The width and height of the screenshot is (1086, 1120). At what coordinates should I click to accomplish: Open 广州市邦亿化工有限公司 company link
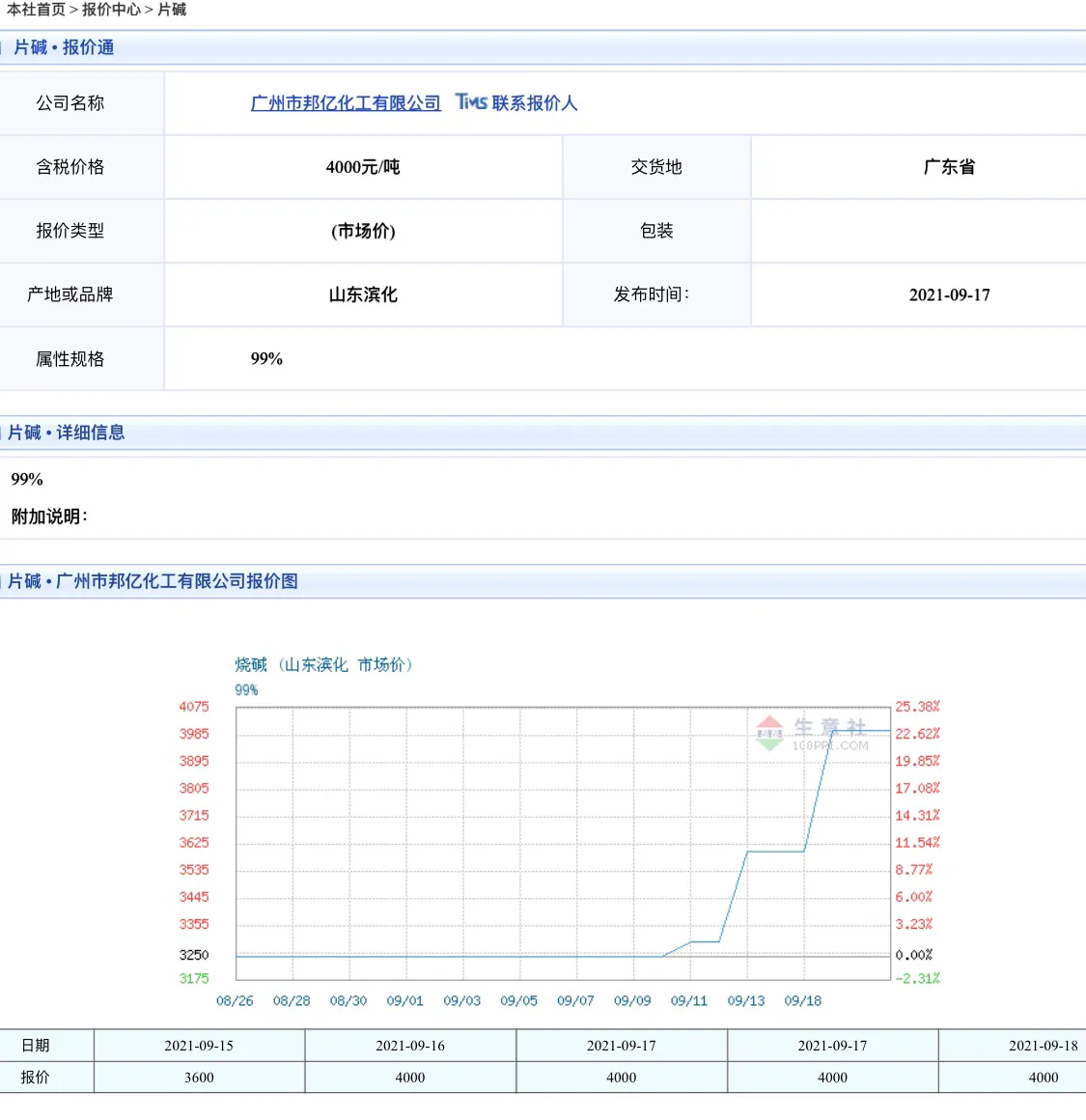tap(346, 103)
